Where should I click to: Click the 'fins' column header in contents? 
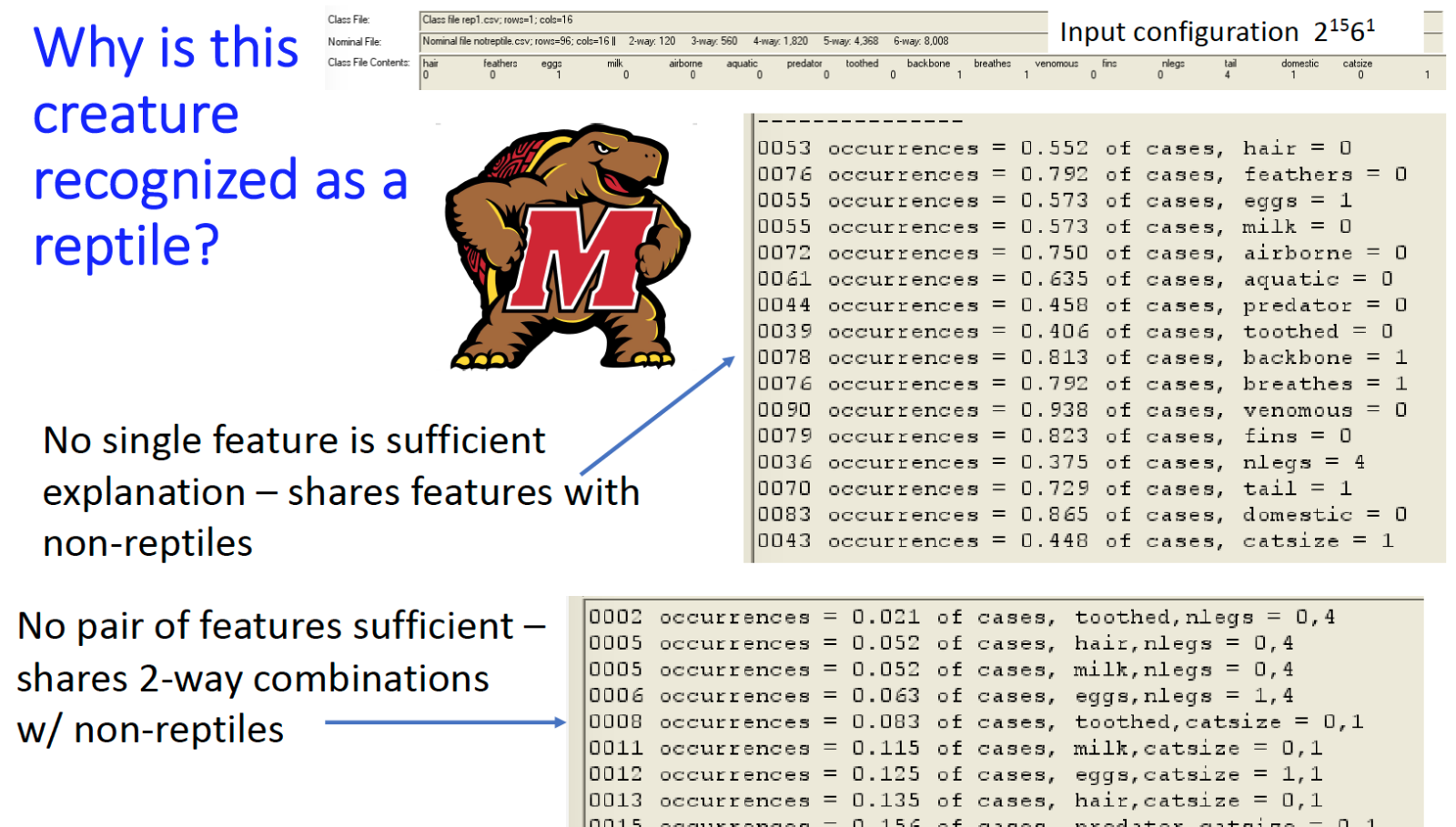pos(1108,64)
